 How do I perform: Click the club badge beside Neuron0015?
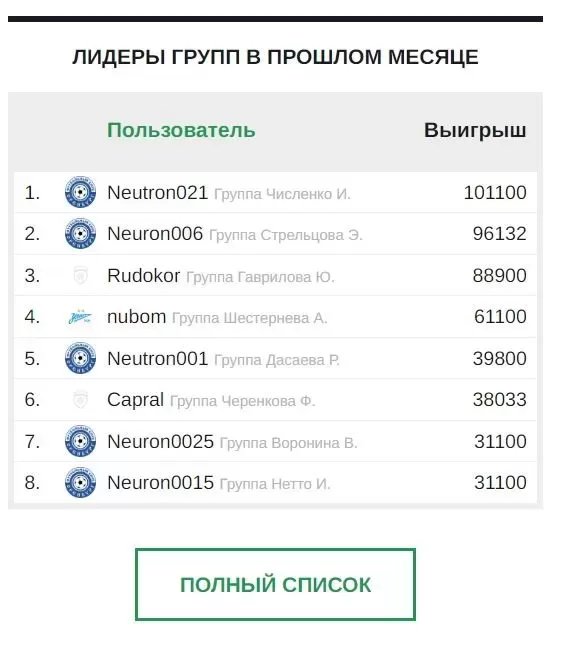point(80,482)
